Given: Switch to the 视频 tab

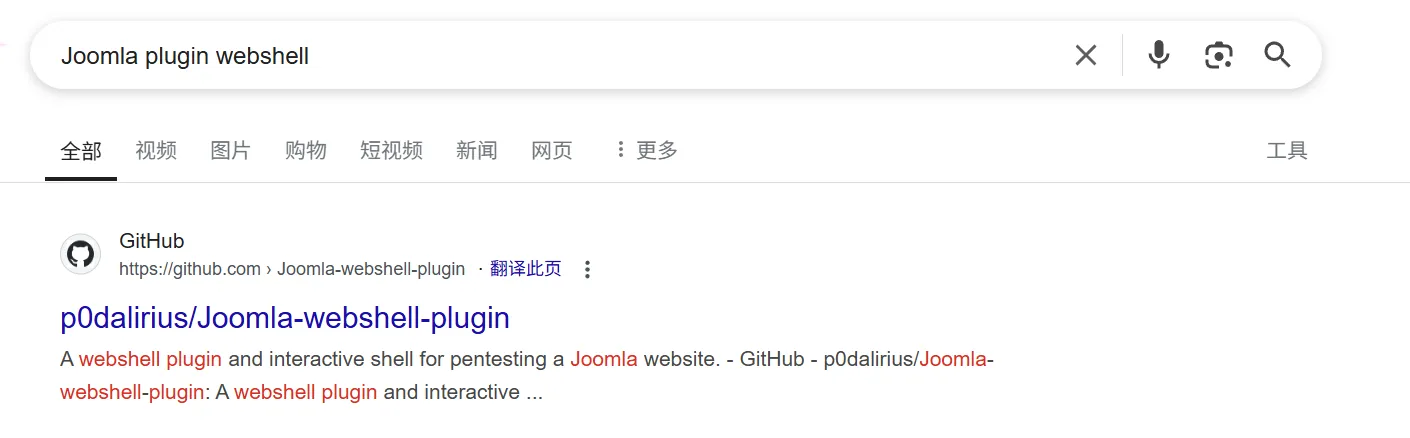Looking at the screenshot, I should 156,150.
